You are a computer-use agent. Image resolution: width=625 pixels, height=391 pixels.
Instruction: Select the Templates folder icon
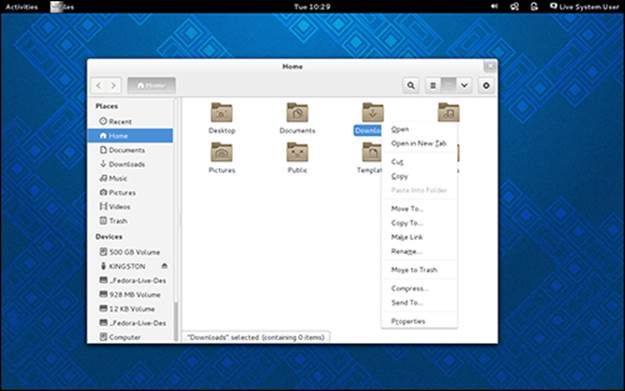(371, 152)
